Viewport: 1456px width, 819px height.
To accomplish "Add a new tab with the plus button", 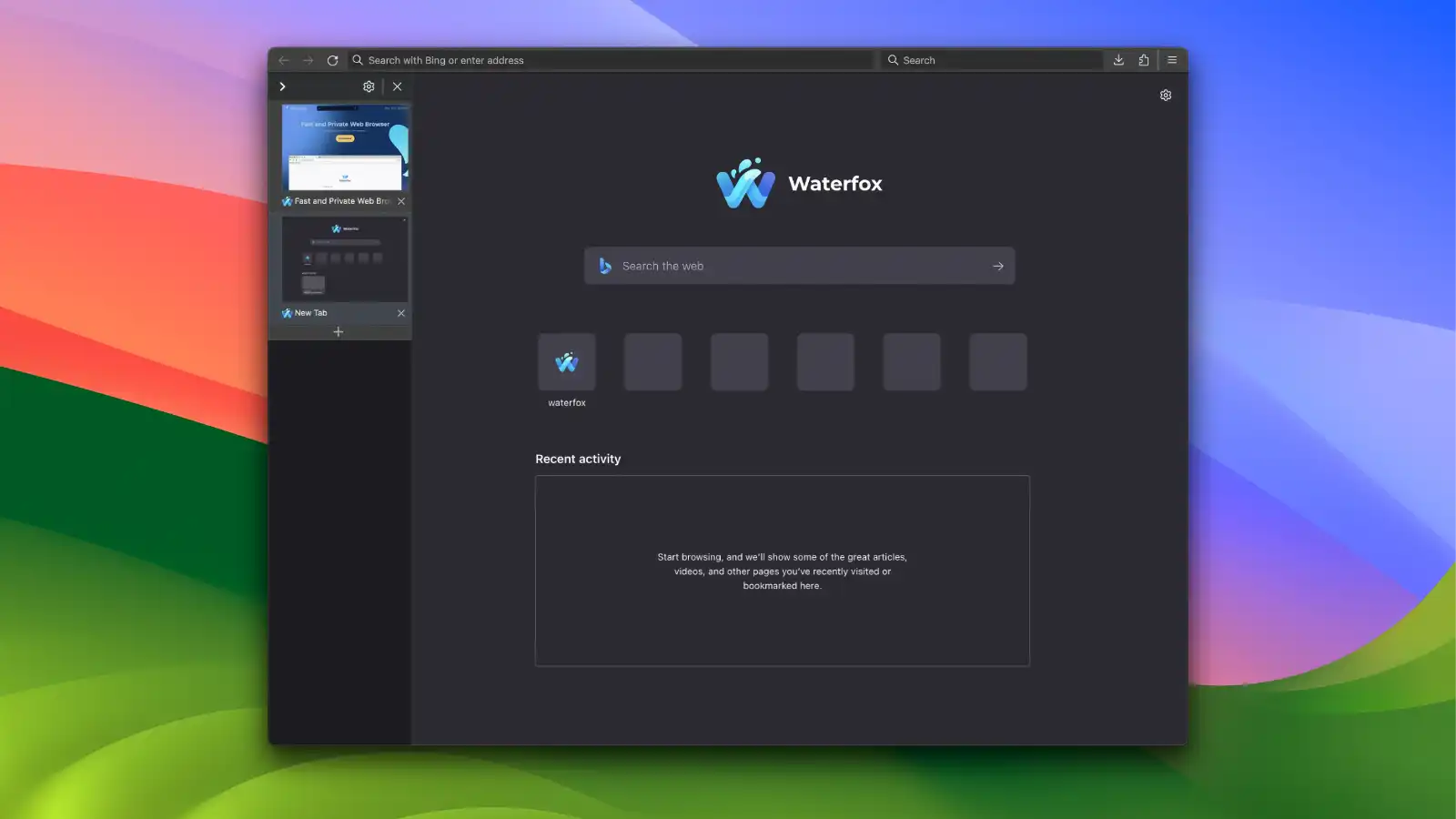I will point(338,331).
